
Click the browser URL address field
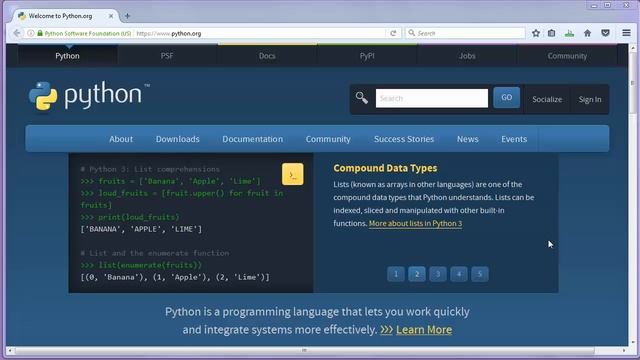[259, 33]
